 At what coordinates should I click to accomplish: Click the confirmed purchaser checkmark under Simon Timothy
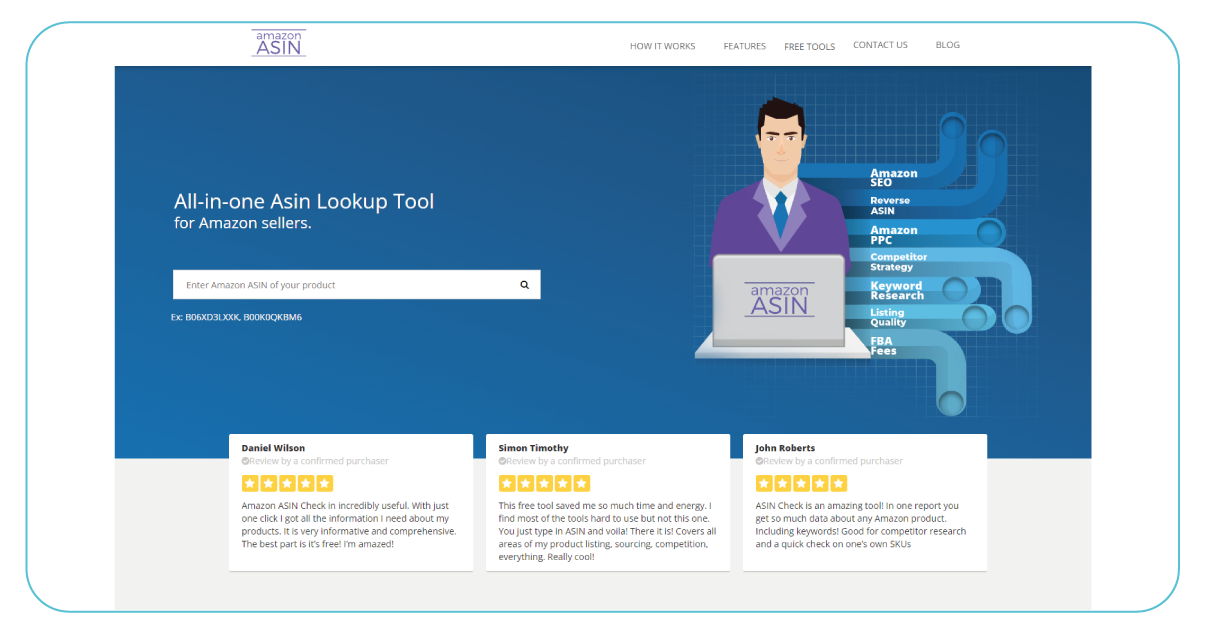coord(502,461)
